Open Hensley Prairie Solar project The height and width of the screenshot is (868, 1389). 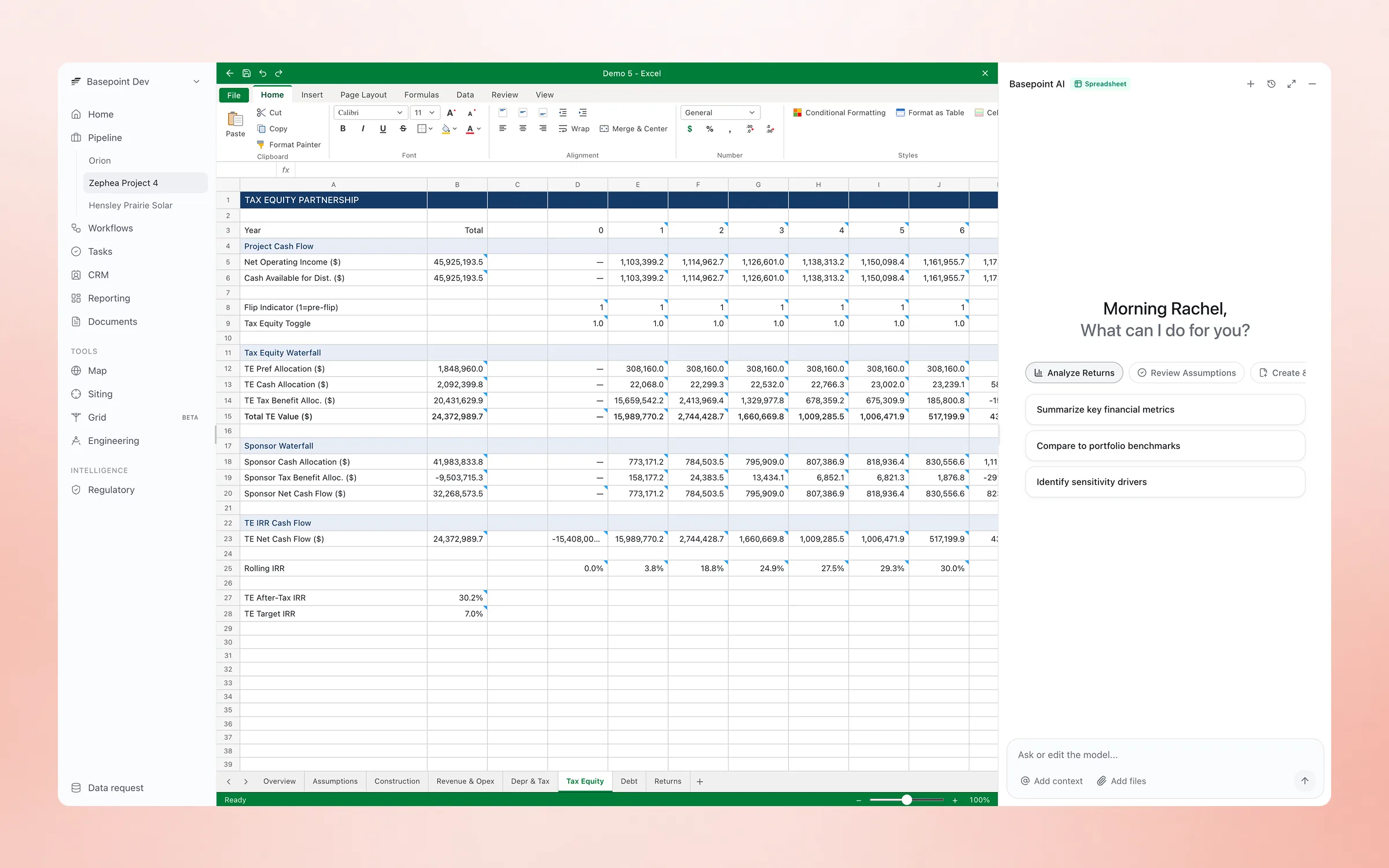[130, 205]
